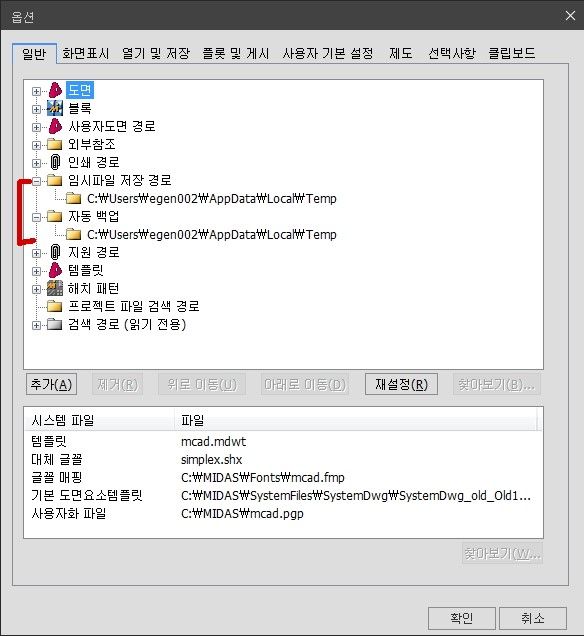584x636 pixels.
Task: Click the 해치 패턴 hatch icon
Action: tap(55, 288)
